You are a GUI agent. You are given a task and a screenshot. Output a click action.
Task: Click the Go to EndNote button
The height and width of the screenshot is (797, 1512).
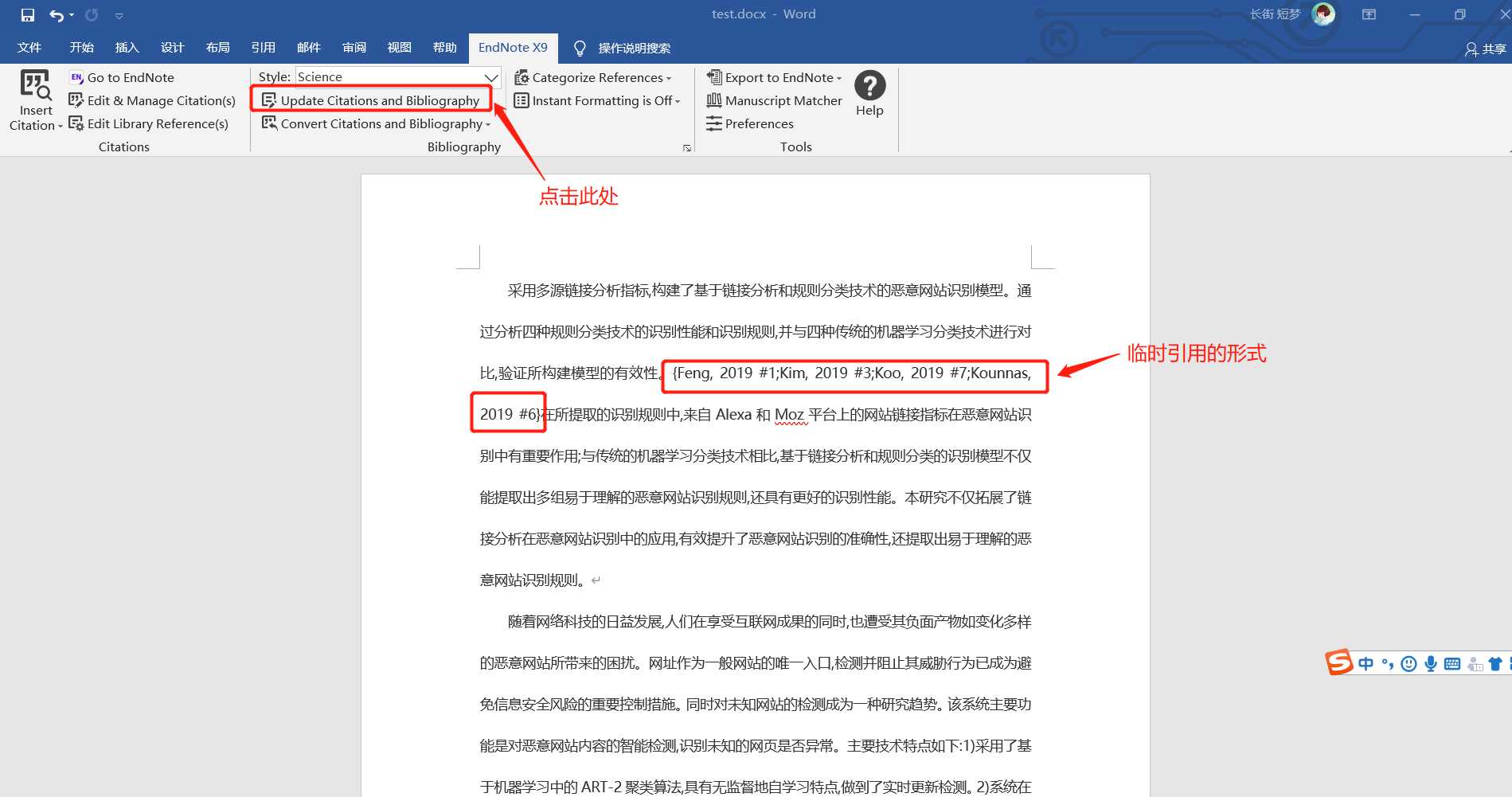pos(122,77)
